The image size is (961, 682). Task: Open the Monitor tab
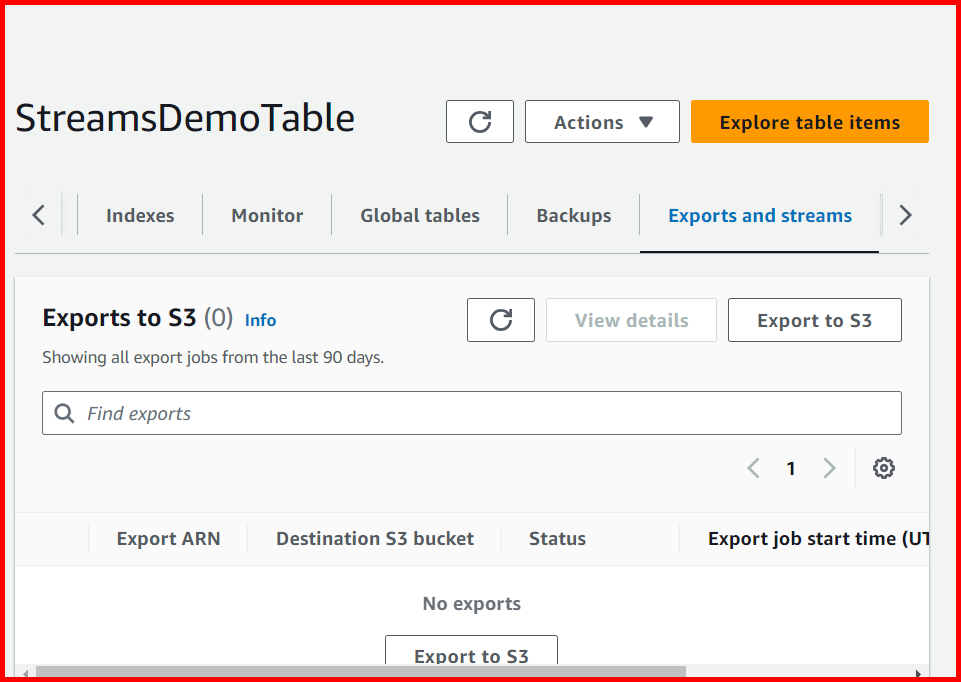tap(266, 214)
